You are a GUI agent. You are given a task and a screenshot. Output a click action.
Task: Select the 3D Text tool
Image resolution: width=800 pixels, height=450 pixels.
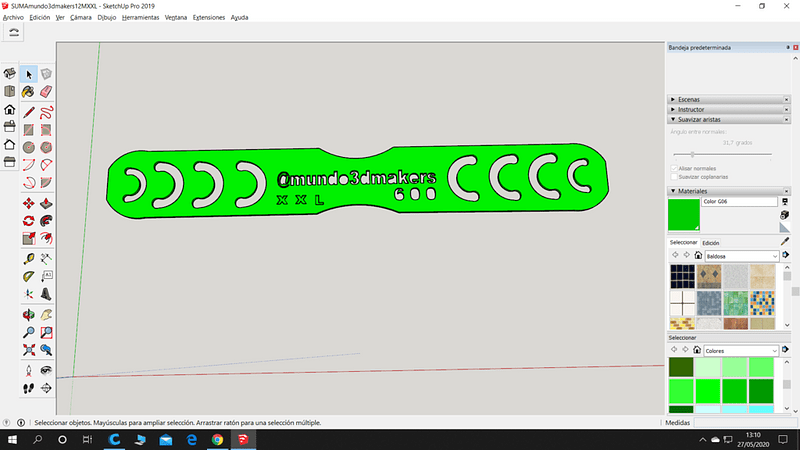tap(46, 294)
